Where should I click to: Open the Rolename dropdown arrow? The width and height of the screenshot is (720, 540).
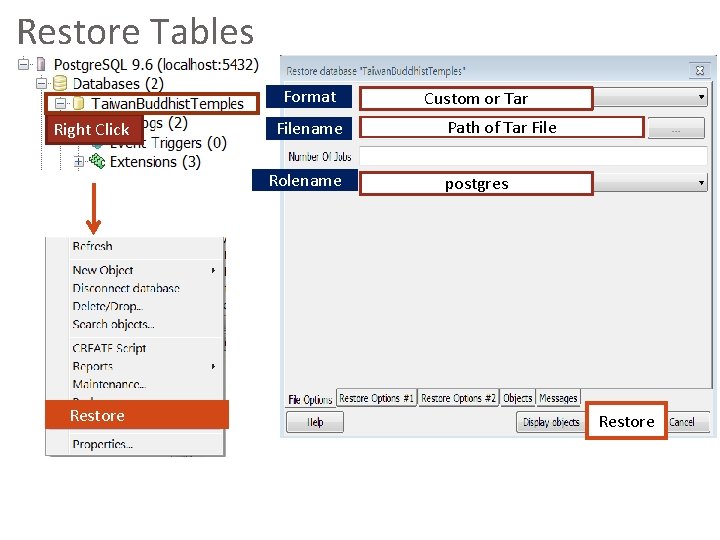click(701, 183)
